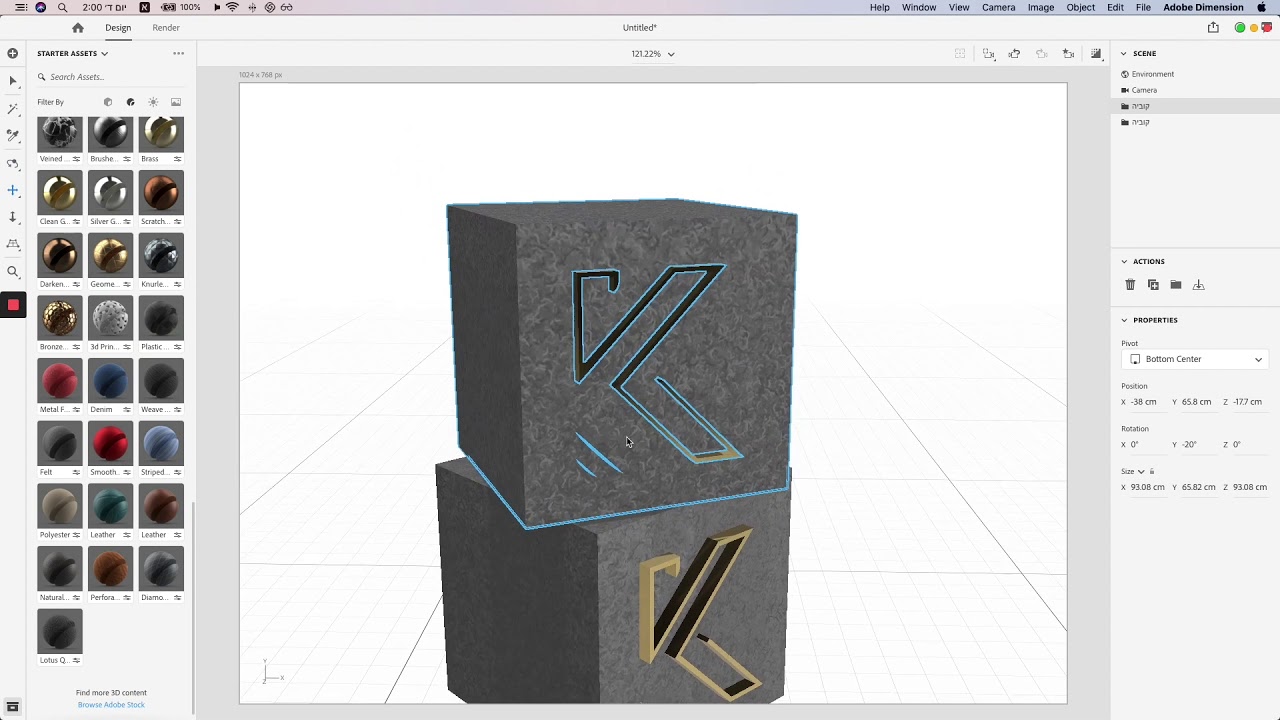Image resolution: width=1280 pixels, height=720 pixels.
Task: Pick the Brass material swatch
Action: pyautogui.click(x=161, y=133)
